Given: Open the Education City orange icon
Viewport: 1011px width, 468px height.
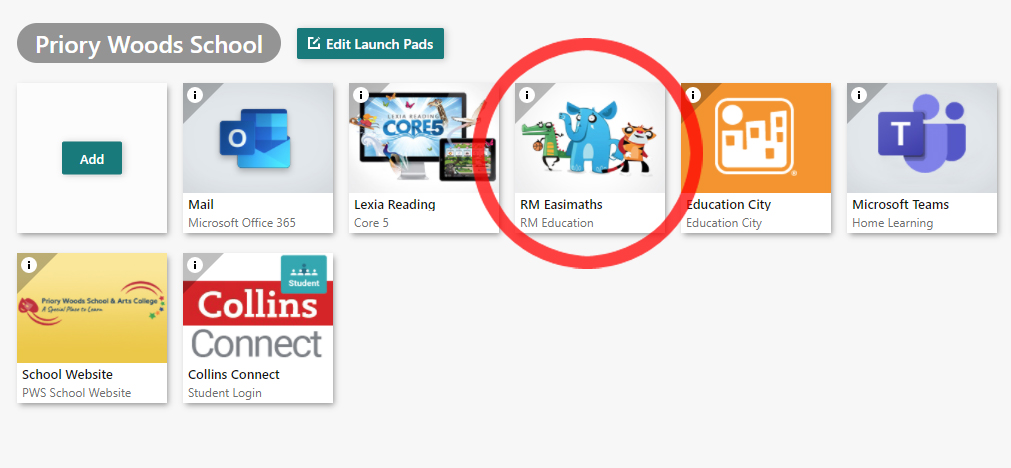Looking at the screenshot, I should (756, 138).
